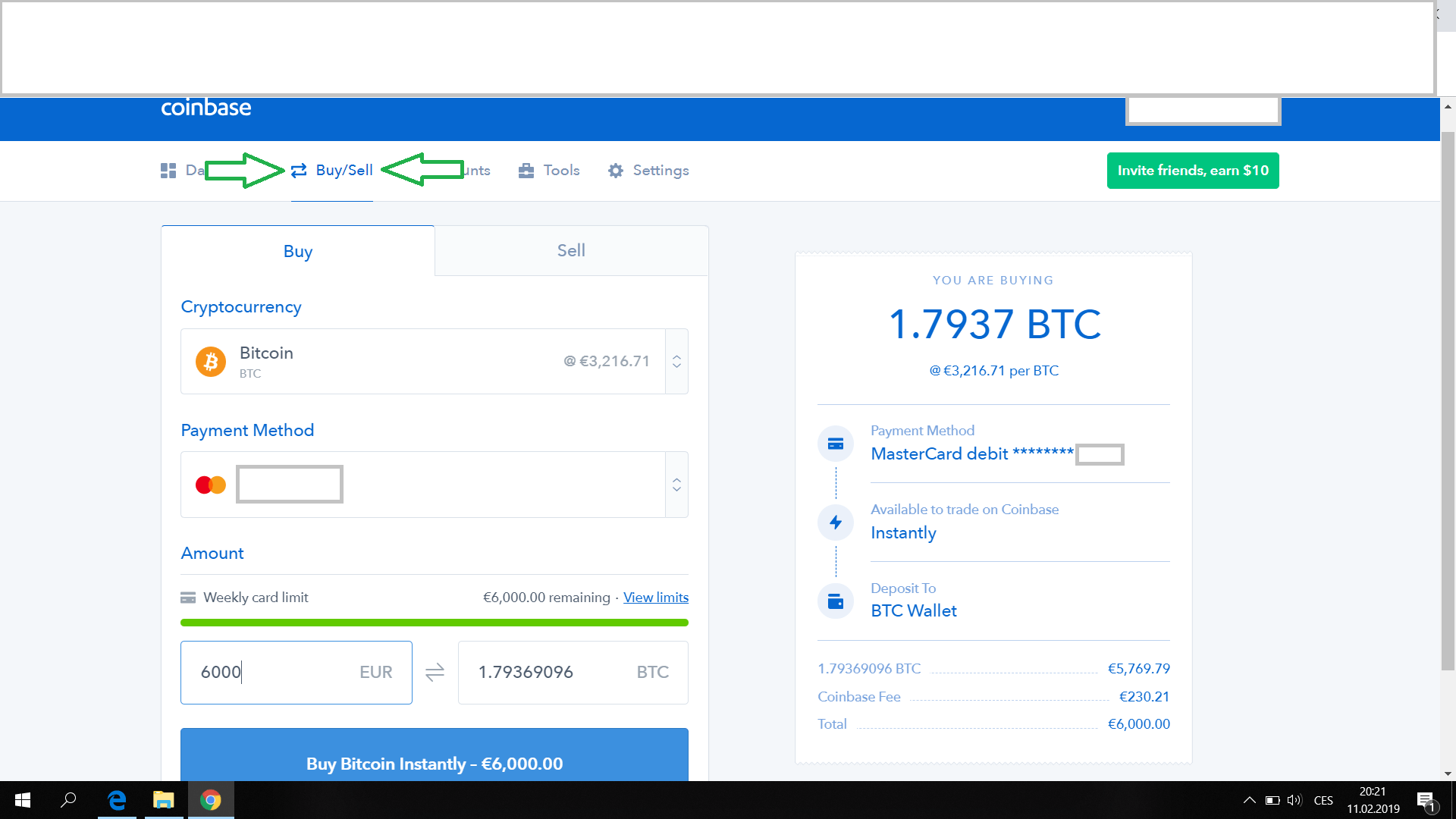Click the Total €6,000.00 value

click(x=1139, y=724)
